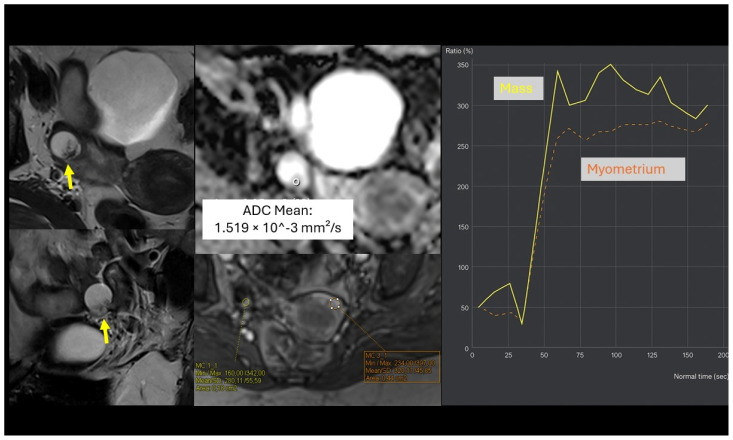Click Area line in orange MC 3_1 readout
Image resolution: width=733 pixels, height=440 pixels.
[x=386, y=378]
